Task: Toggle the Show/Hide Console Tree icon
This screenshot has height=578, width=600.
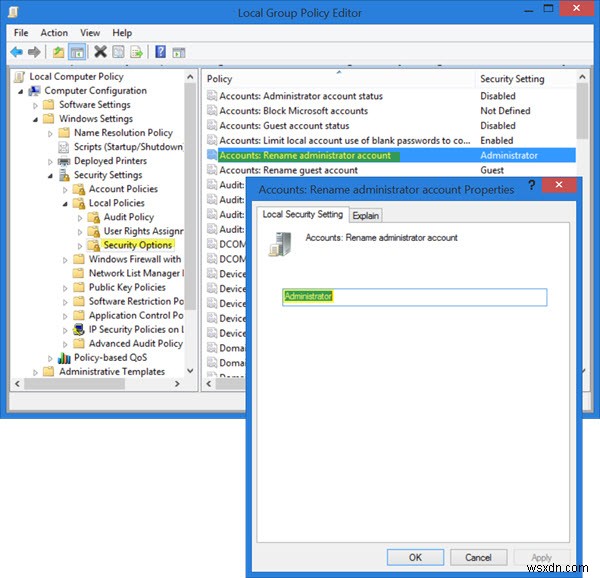Action: pyautogui.click(x=77, y=52)
